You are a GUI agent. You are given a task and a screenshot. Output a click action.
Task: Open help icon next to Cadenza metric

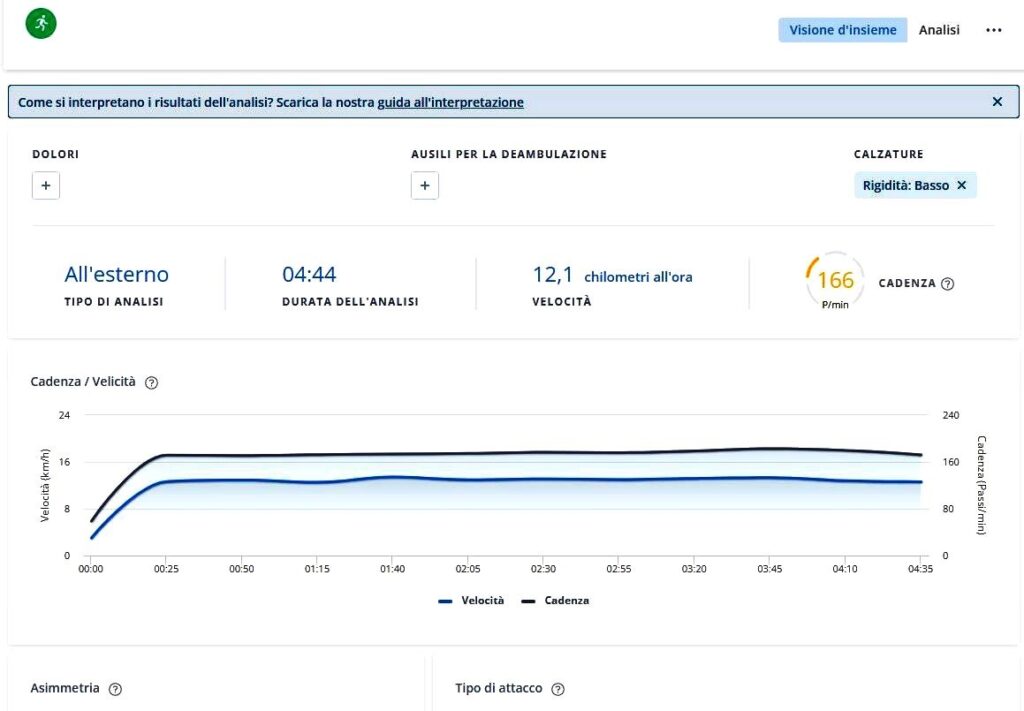click(x=948, y=284)
